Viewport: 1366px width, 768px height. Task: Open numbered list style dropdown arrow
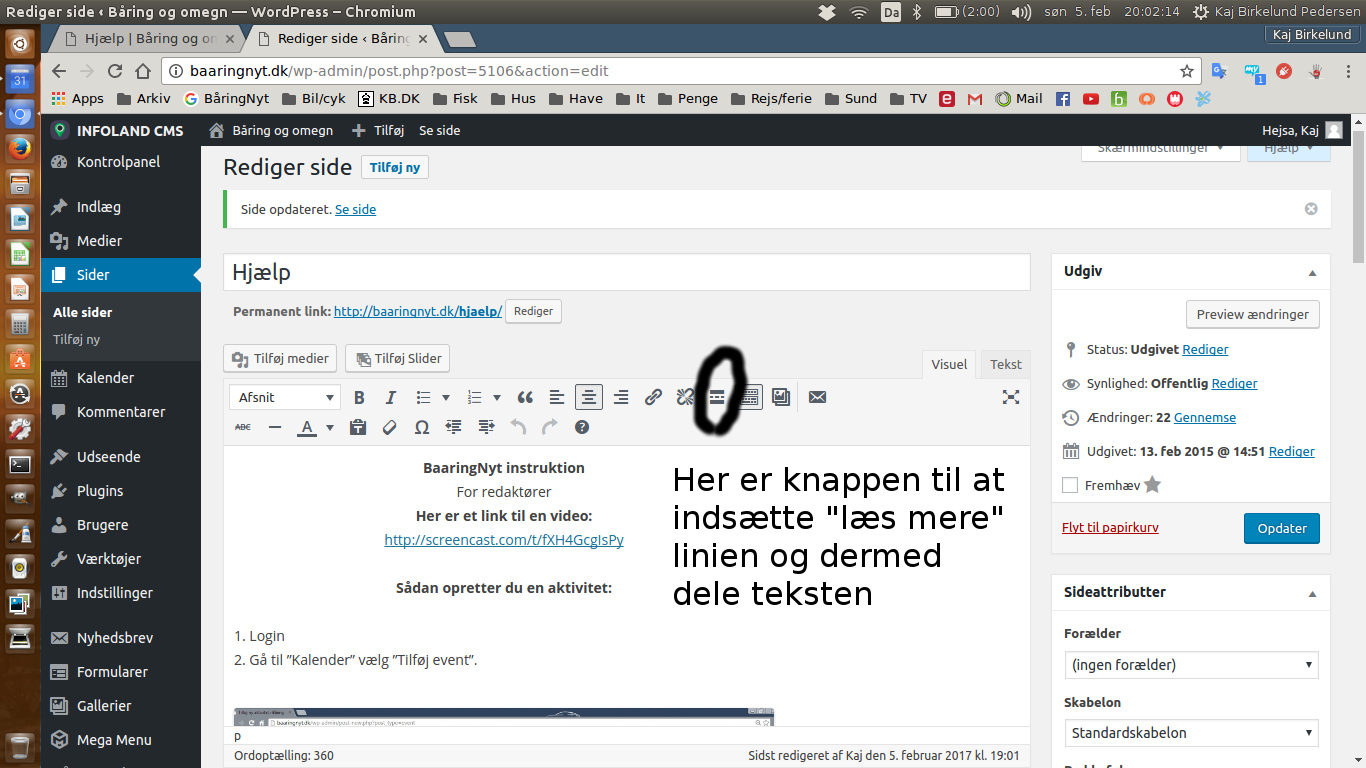[498, 397]
